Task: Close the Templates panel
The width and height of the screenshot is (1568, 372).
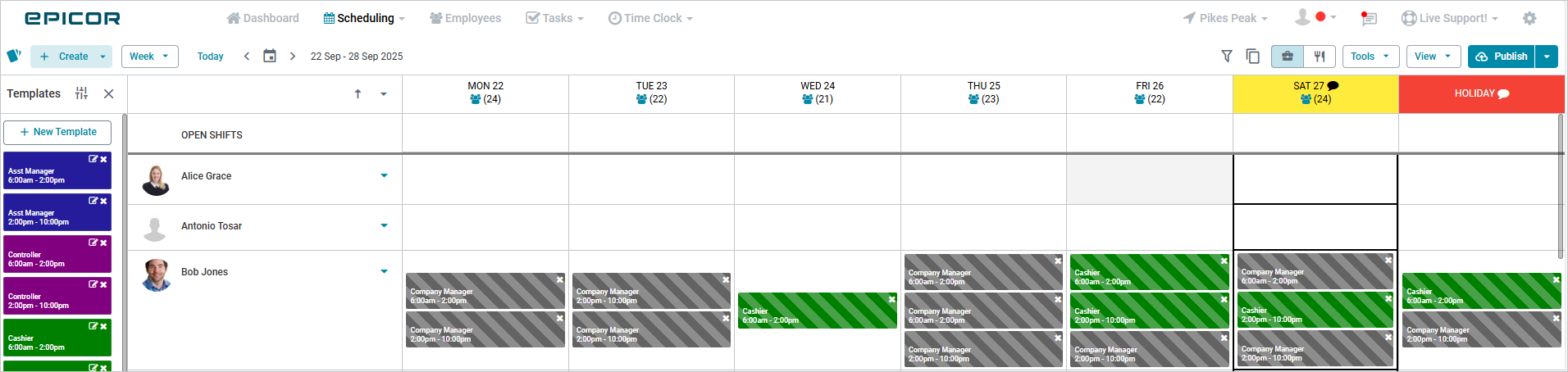Action: tap(108, 93)
